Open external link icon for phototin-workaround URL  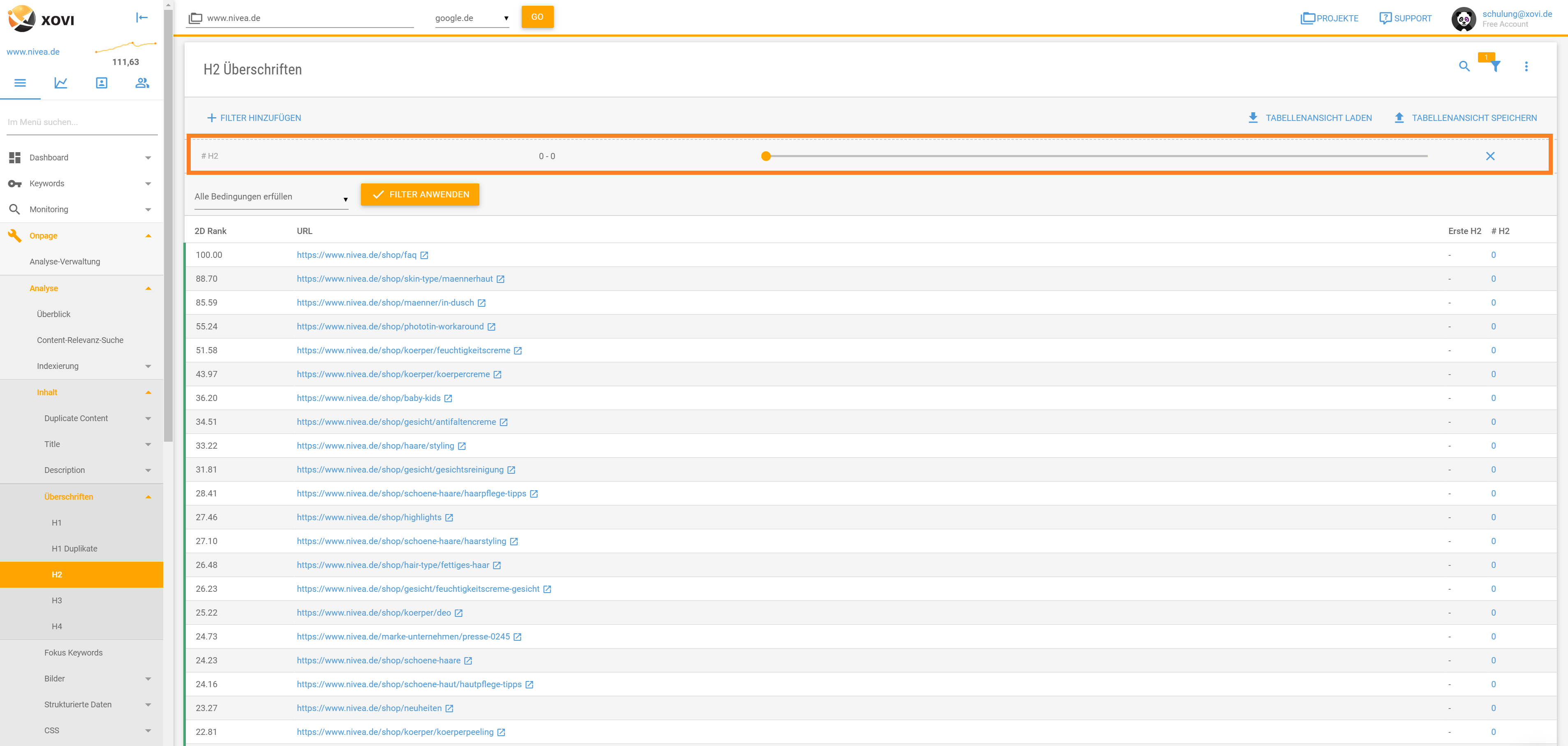coord(491,327)
